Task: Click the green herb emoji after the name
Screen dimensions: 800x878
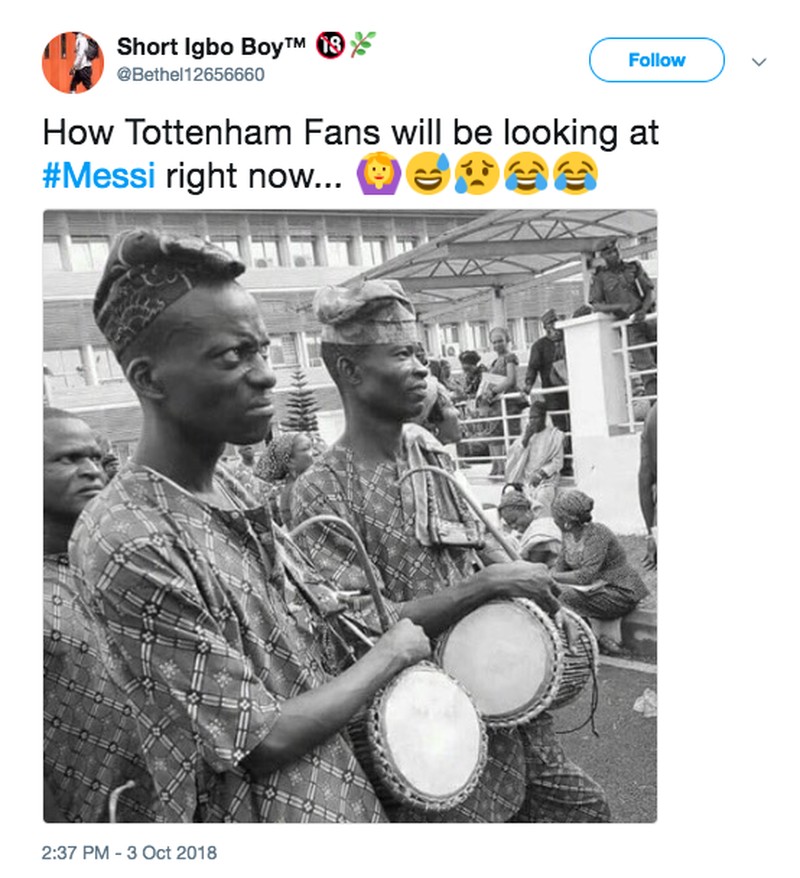Action: [362, 45]
